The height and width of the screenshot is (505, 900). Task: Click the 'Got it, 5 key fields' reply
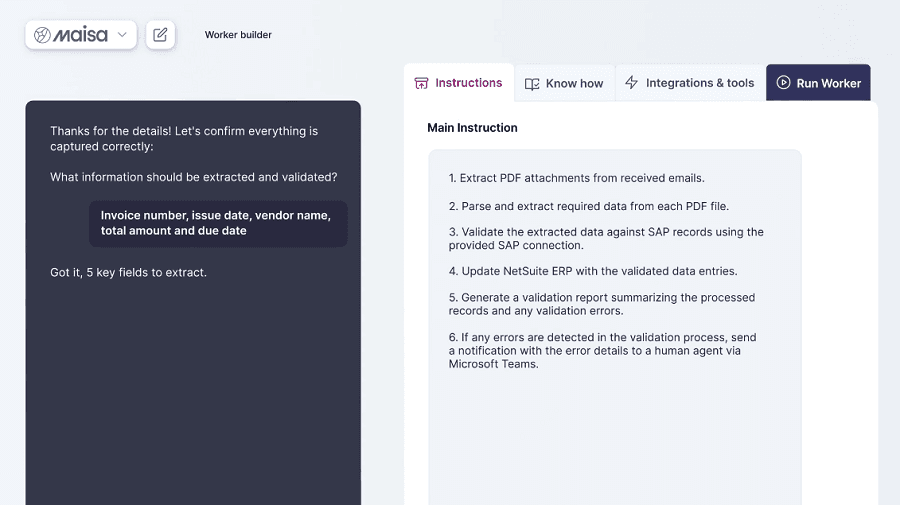coord(128,272)
